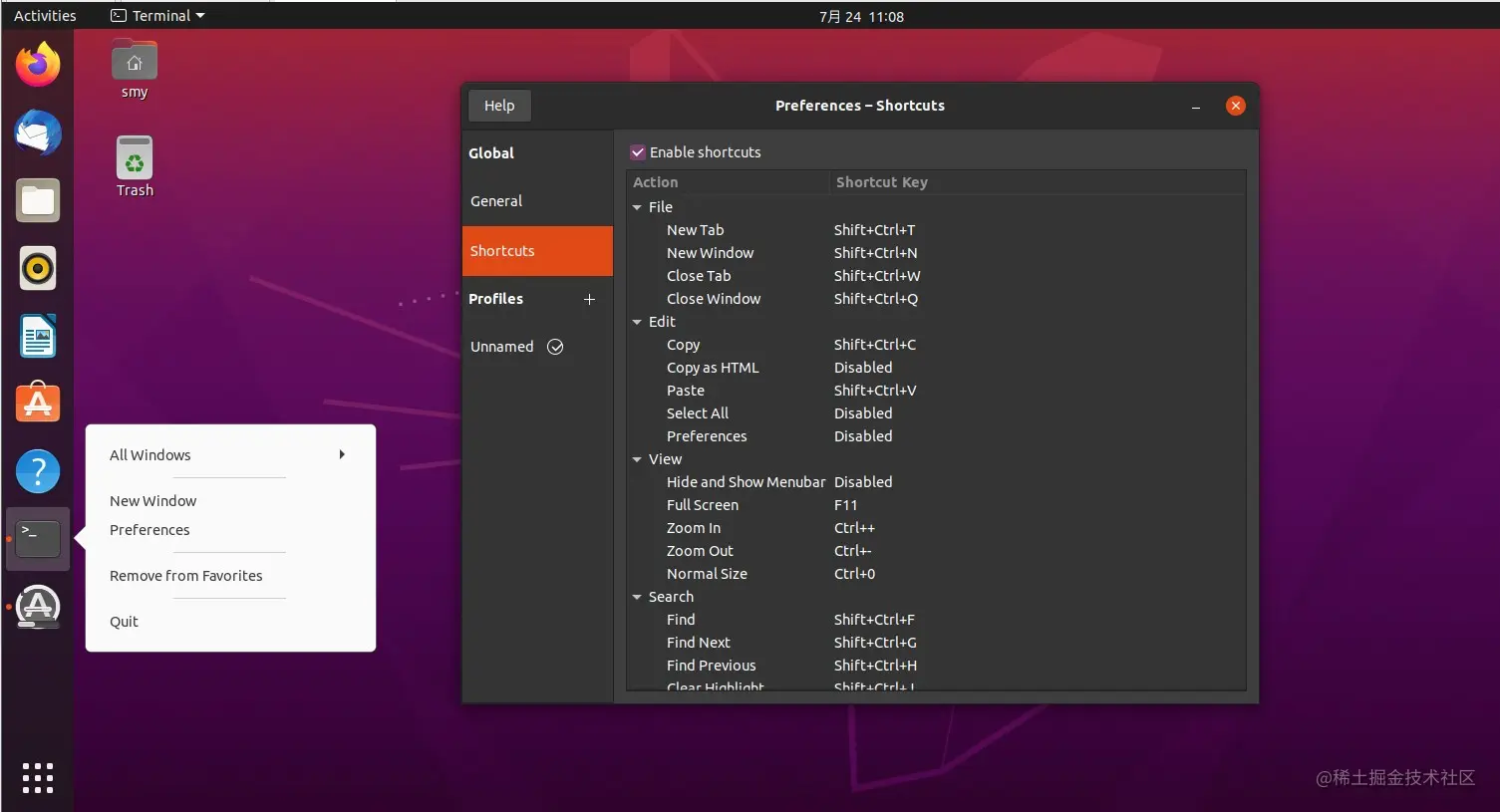Click Disabled shortcut for Copy as HTML
The height and width of the screenshot is (812, 1500).
click(x=863, y=368)
